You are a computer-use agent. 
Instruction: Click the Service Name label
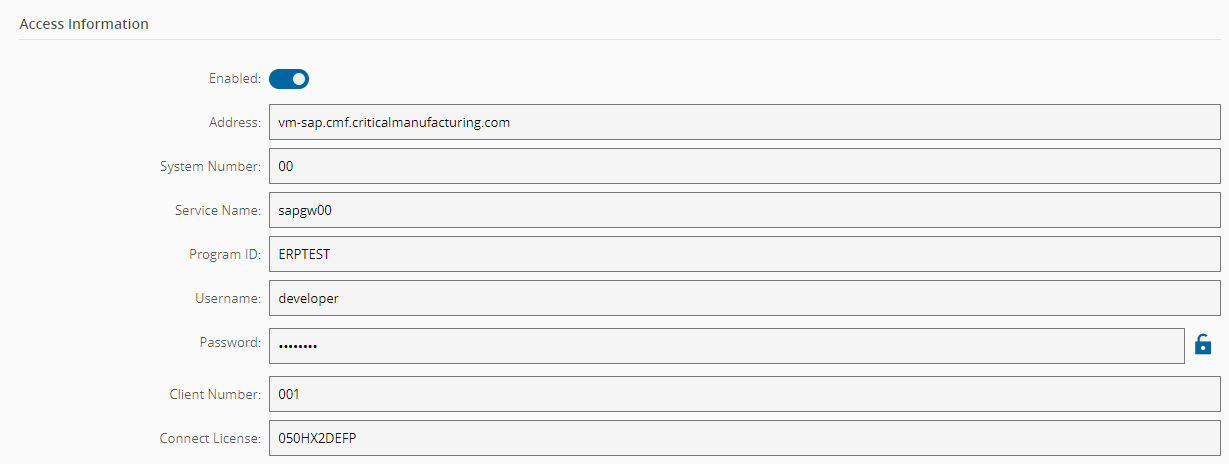(x=217, y=210)
